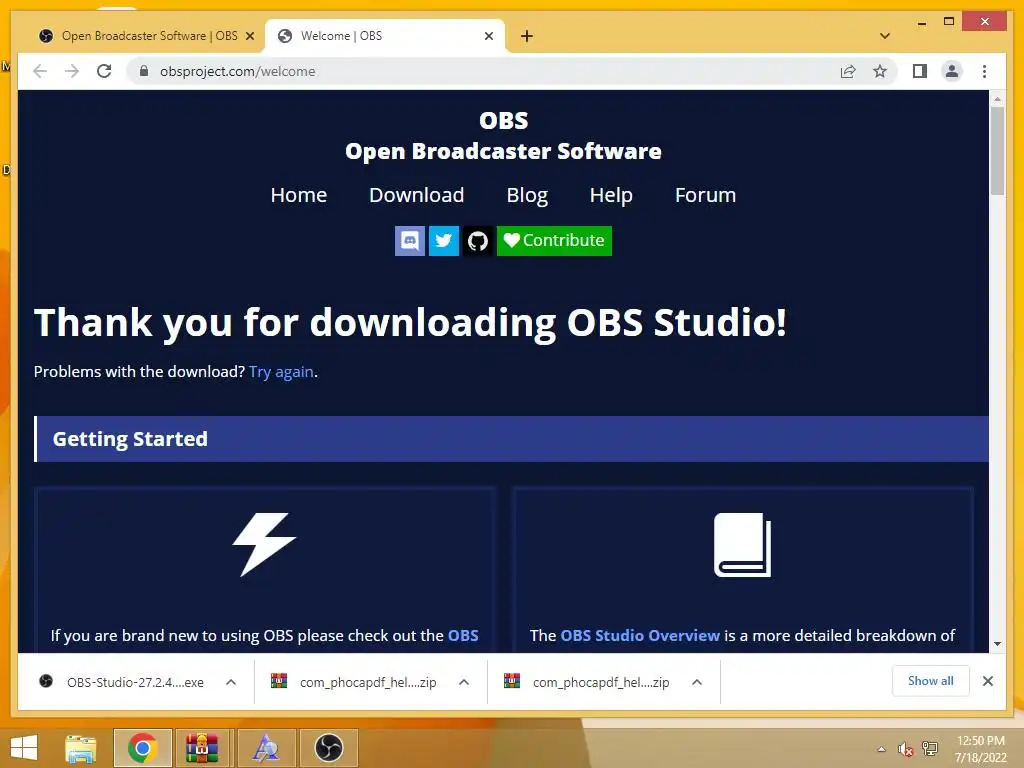Screen dimensions: 1024x768
Task: Click the page vertical scrollbar thumb
Action: (x=997, y=151)
